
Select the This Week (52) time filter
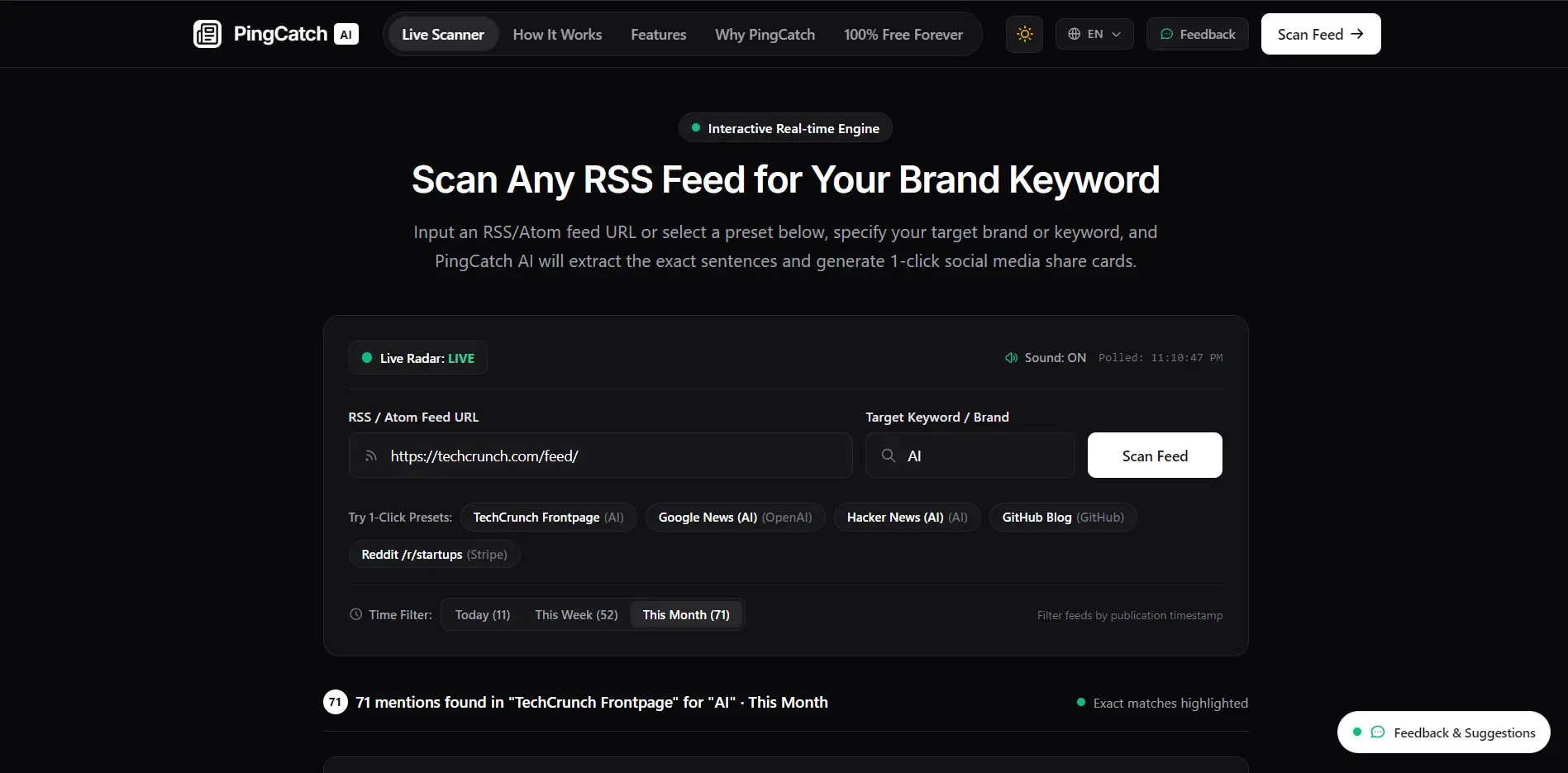576,614
